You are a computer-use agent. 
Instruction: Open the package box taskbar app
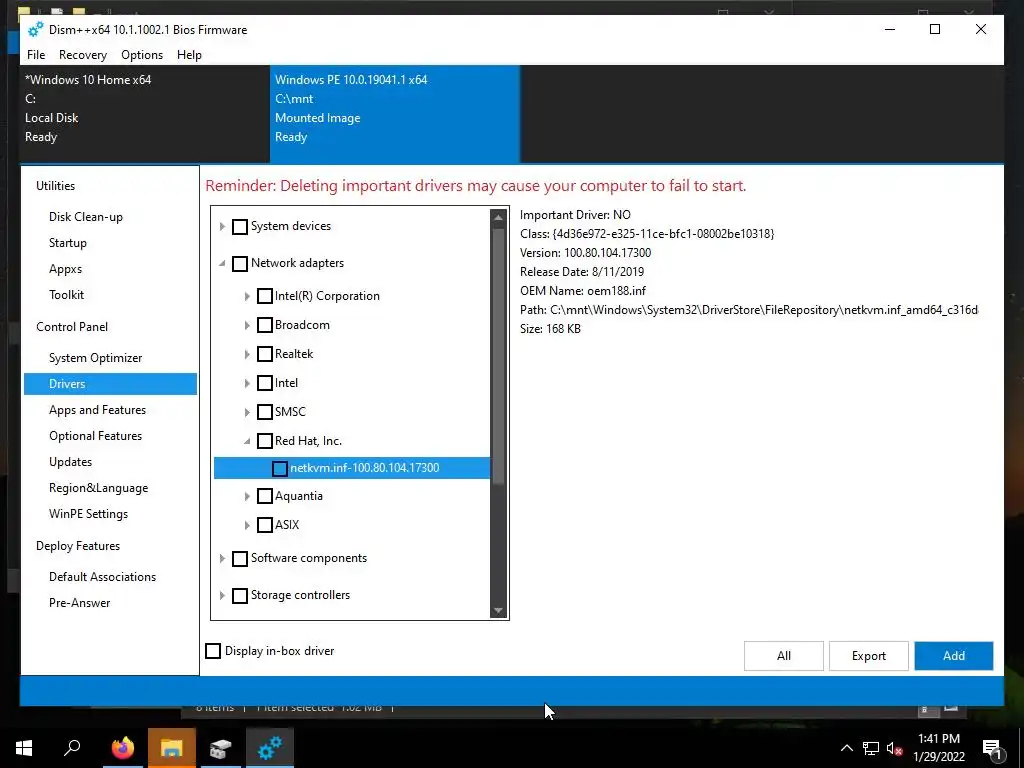click(221, 748)
